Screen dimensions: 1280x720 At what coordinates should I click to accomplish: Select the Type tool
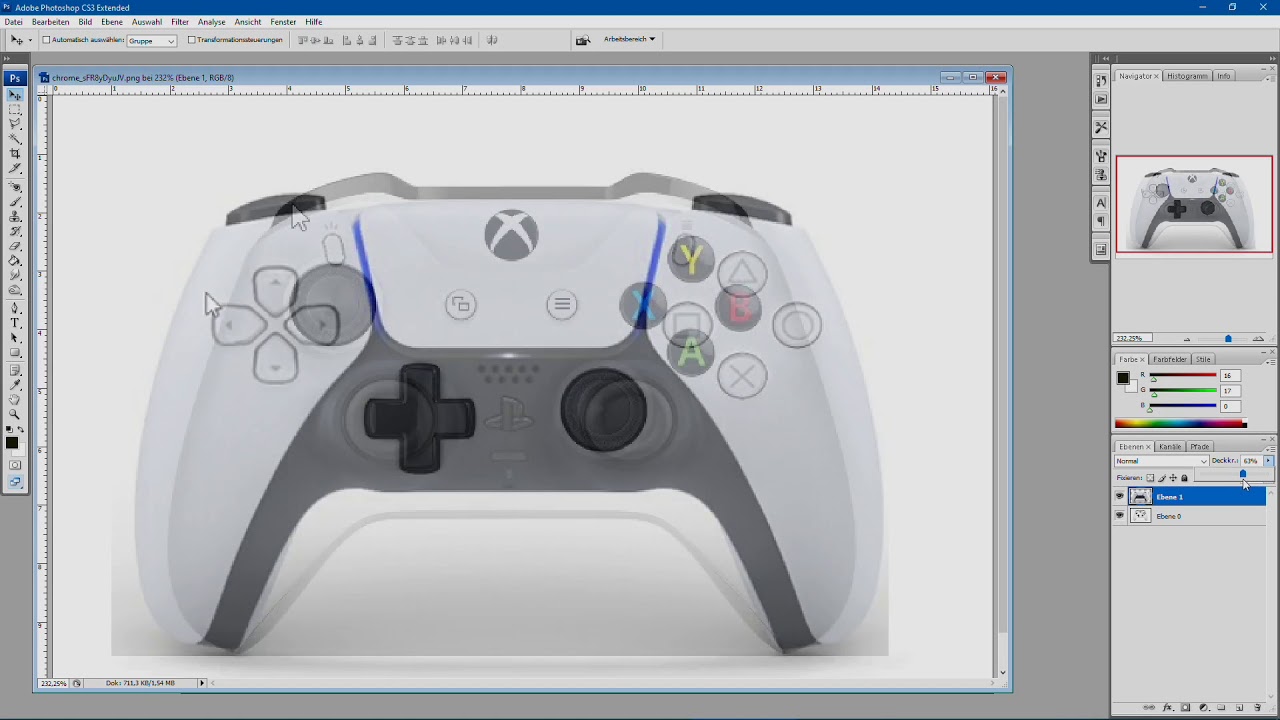pos(15,322)
